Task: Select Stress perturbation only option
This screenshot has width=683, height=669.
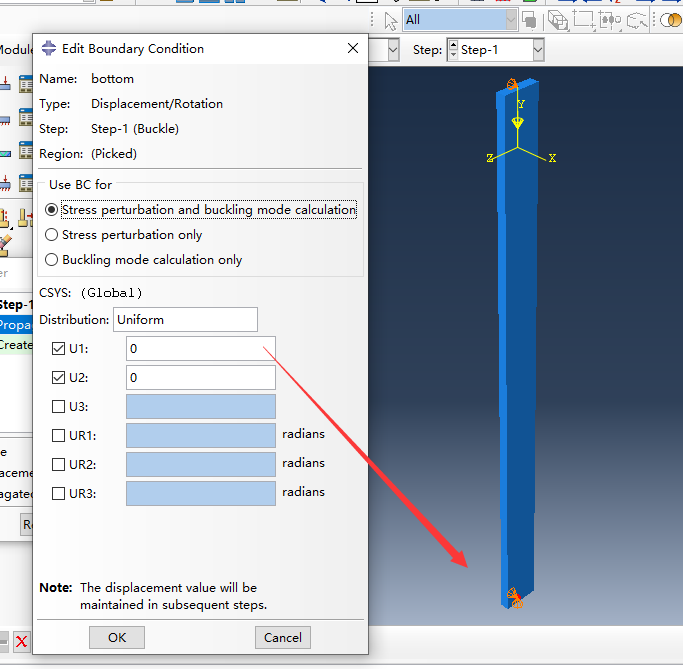Action: tap(52, 235)
